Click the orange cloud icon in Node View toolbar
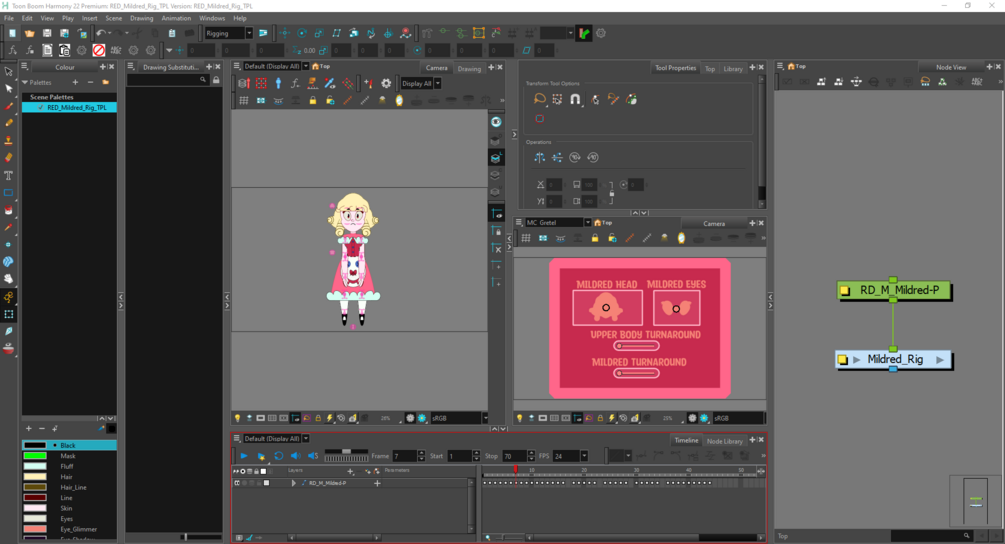This screenshot has width=1005, height=544. point(925,82)
